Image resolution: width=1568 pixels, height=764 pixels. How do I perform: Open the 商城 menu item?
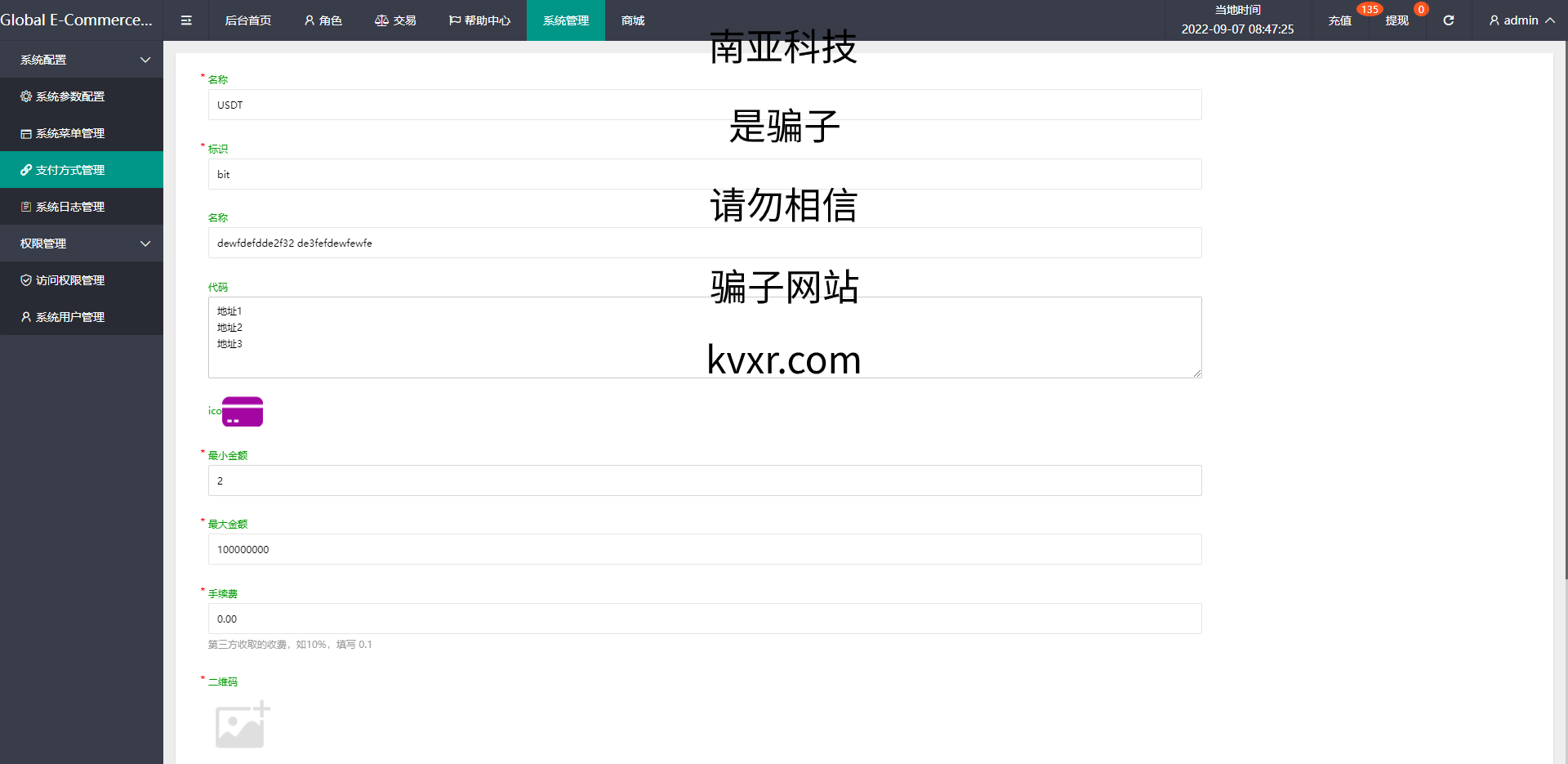[x=633, y=20]
